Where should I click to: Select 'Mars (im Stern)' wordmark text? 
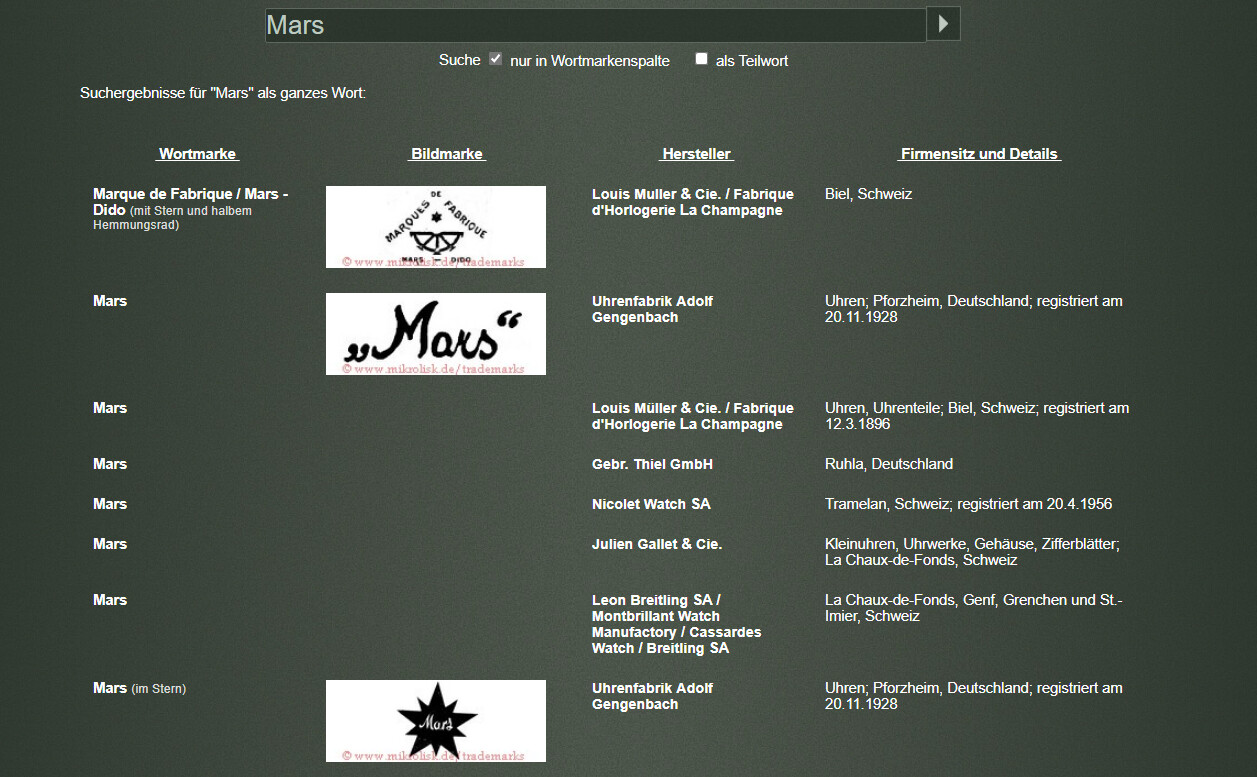click(139, 688)
